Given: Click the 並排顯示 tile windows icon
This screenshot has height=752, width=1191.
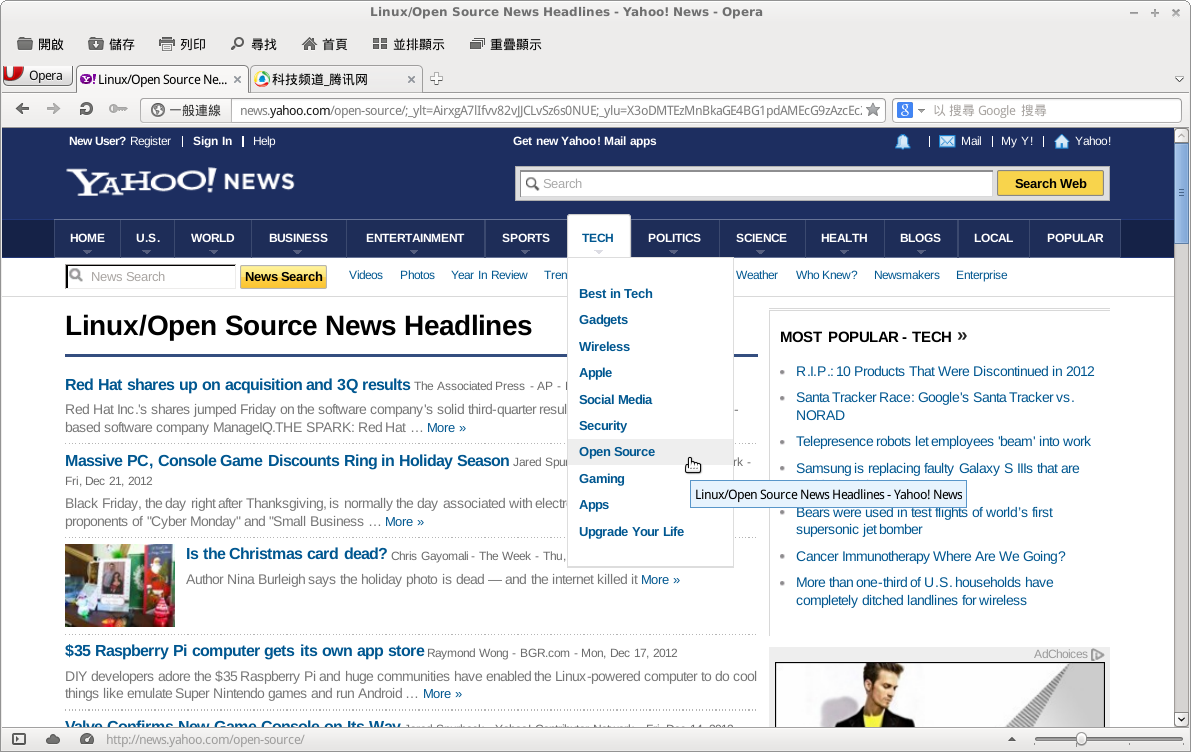Looking at the screenshot, I should pyautogui.click(x=380, y=44).
